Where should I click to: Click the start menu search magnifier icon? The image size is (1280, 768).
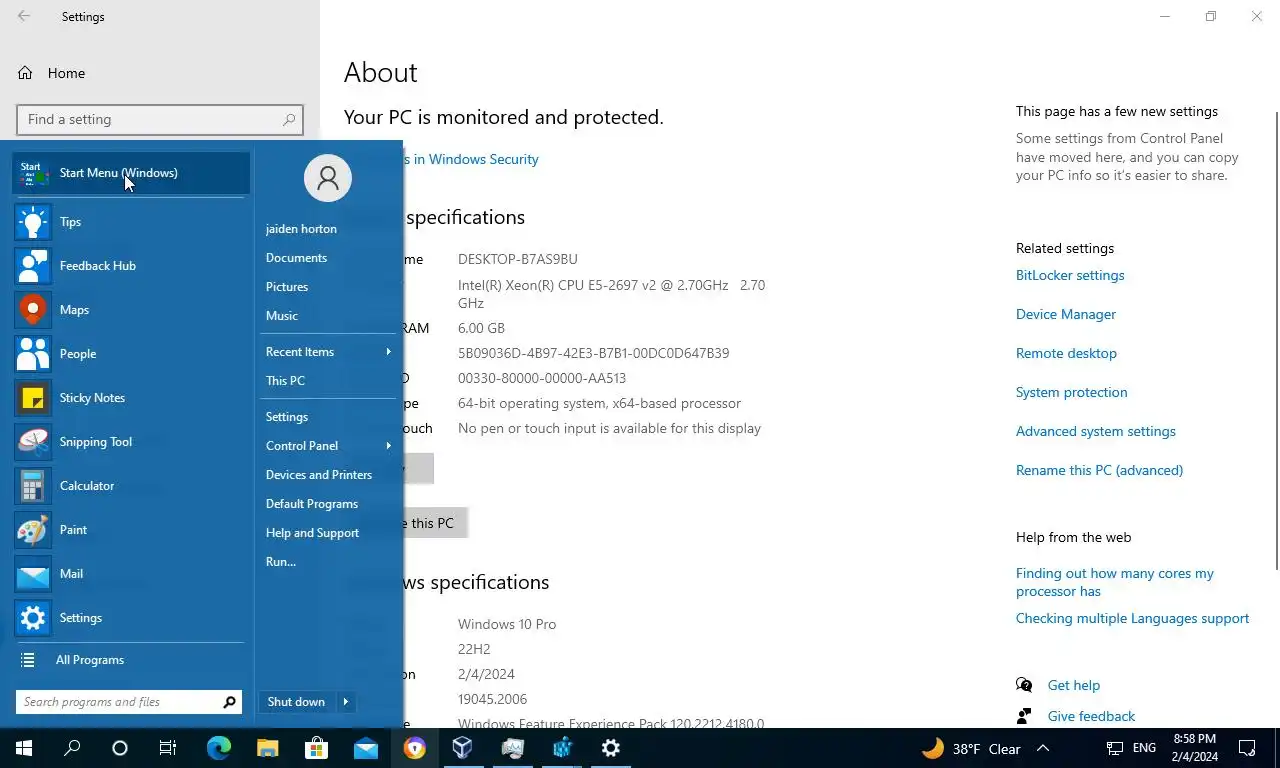(x=230, y=702)
